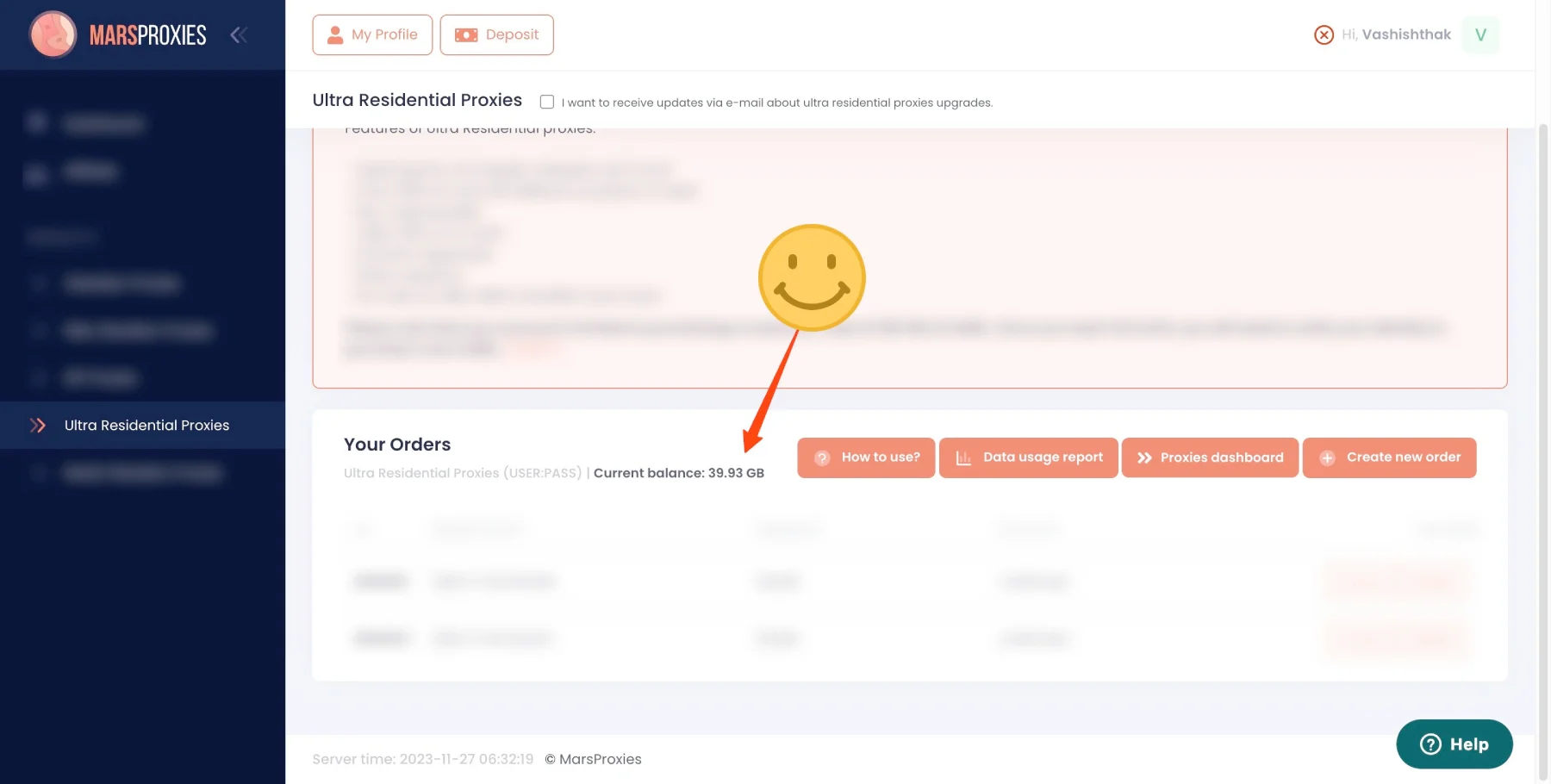Click Ultra Residential Proxies page title
This screenshot has height=784, width=1551.
pos(417,100)
